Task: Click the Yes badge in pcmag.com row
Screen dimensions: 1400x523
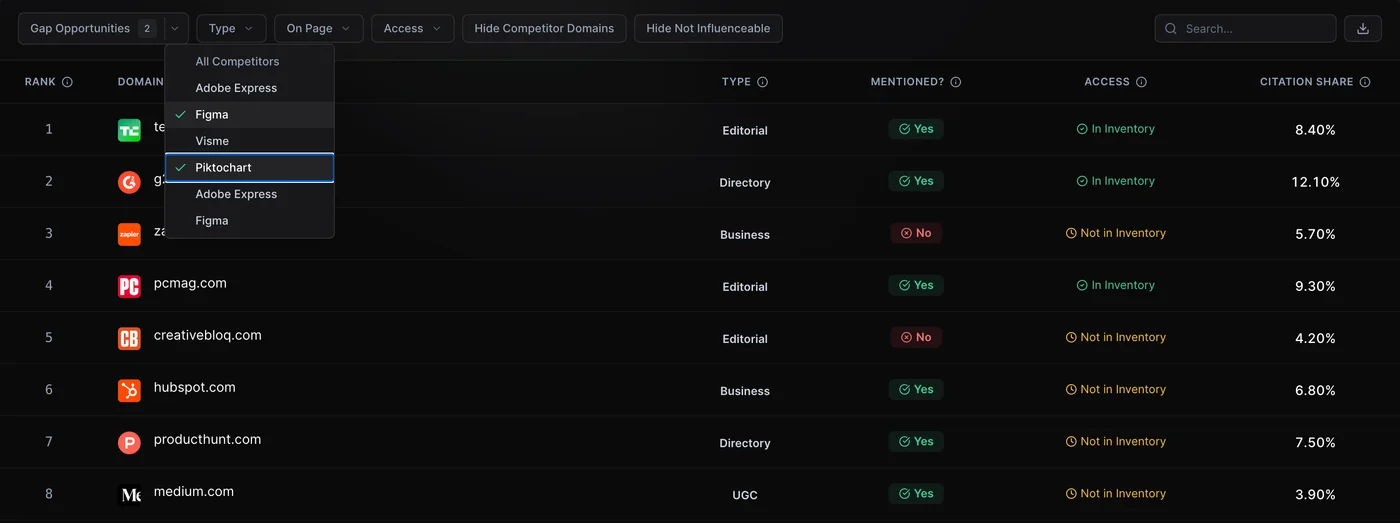Action: coord(916,285)
